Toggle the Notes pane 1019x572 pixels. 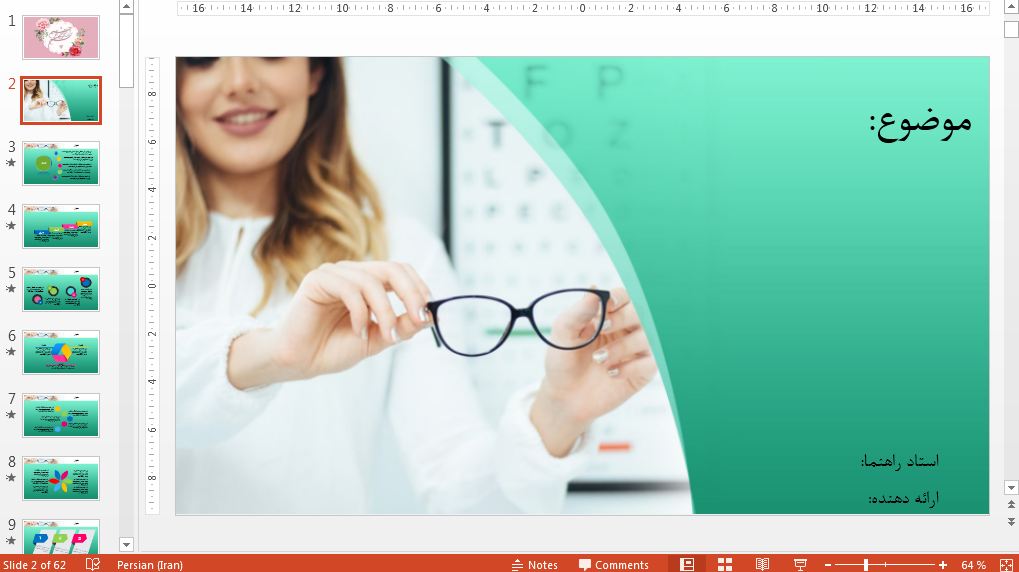[534, 565]
